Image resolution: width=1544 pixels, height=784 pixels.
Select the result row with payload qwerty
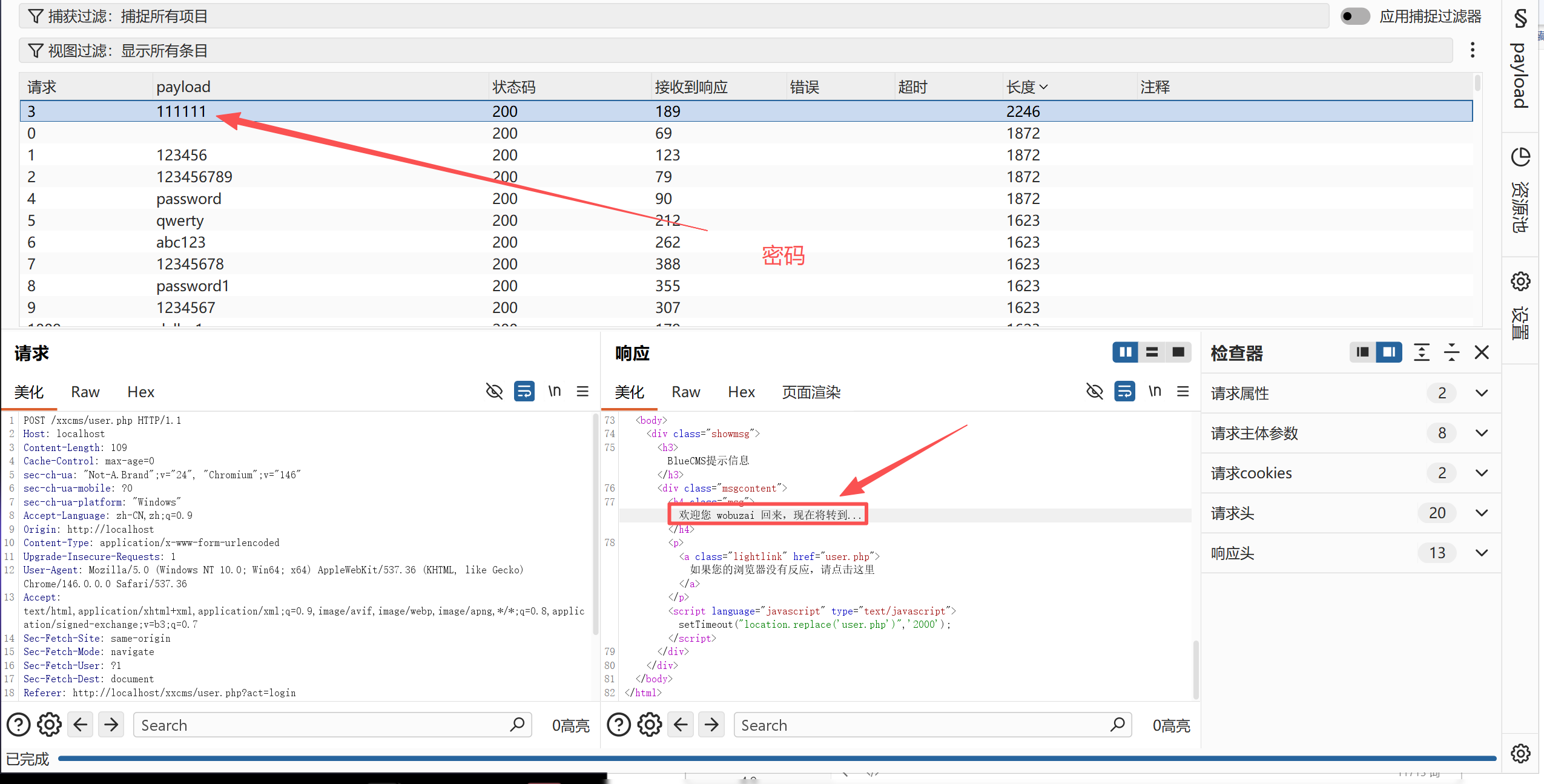[746, 220]
